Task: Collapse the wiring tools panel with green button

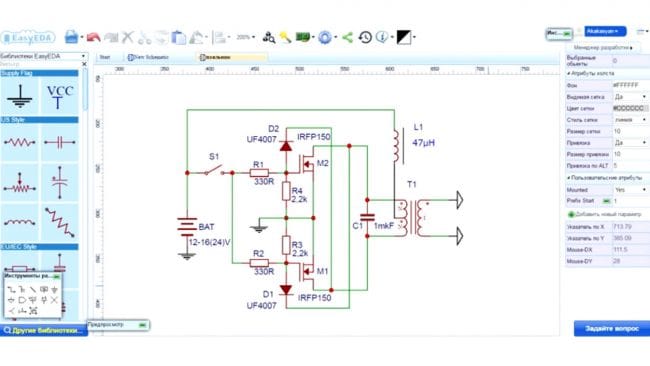Action: [x=57, y=276]
